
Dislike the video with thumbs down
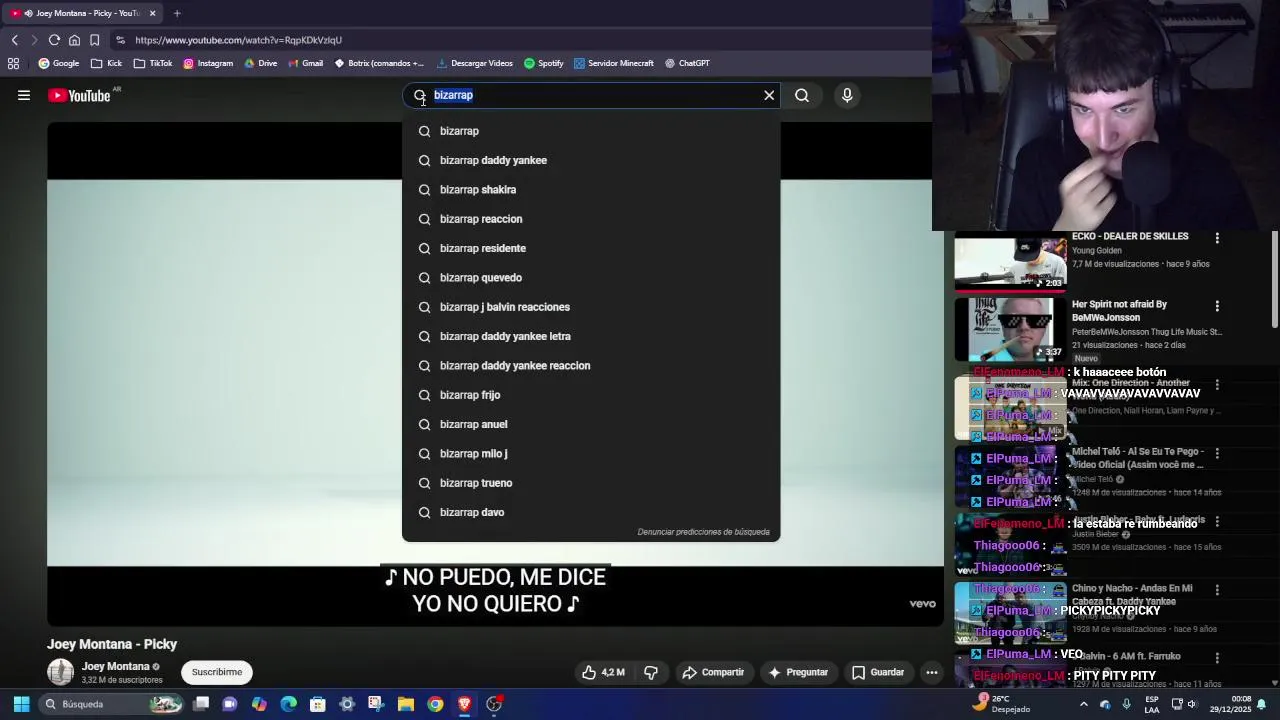pyautogui.click(x=651, y=672)
